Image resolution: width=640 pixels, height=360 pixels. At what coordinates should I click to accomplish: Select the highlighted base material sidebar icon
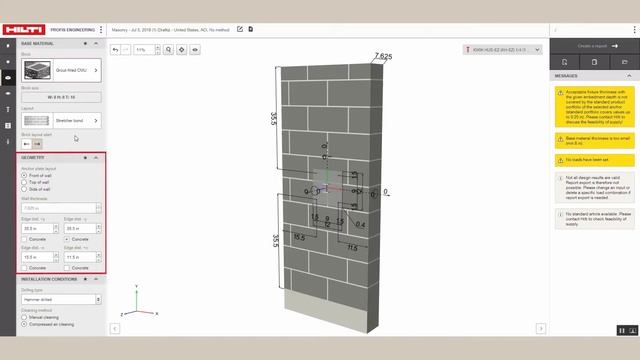[8, 78]
